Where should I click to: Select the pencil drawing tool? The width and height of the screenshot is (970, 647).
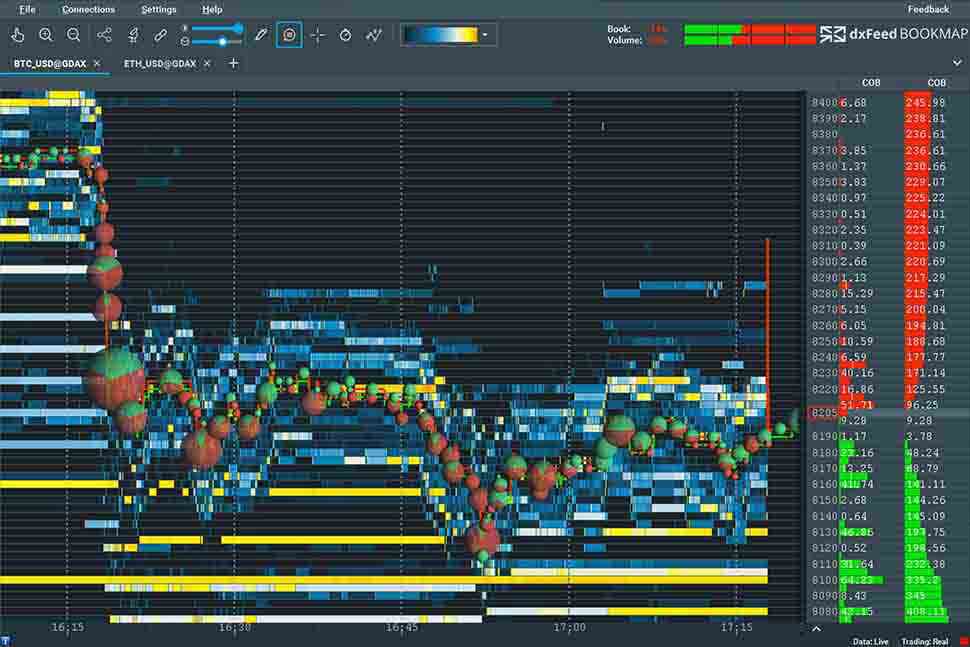click(x=261, y=35)
